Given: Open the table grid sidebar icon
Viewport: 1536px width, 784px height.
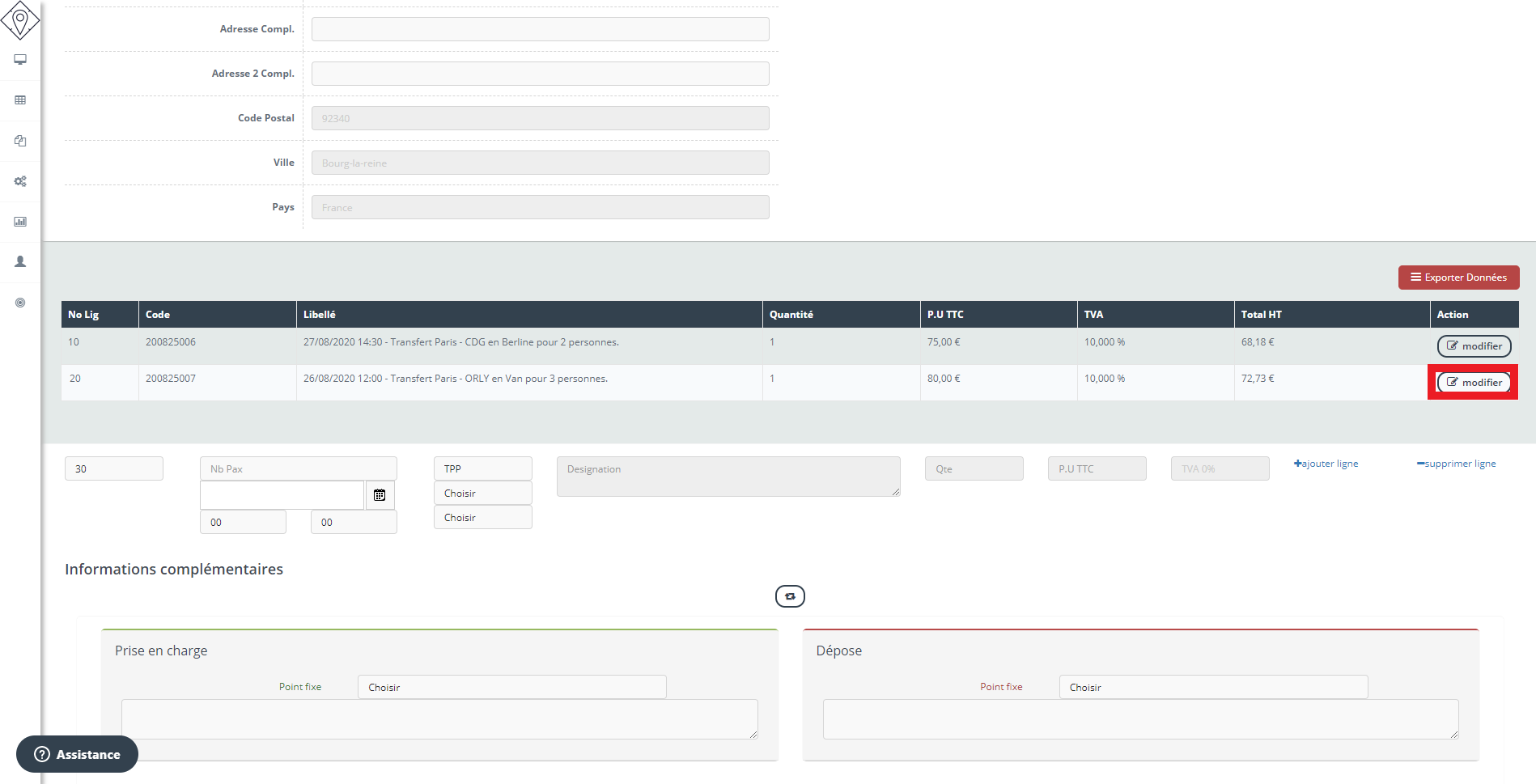Looking at the screenshot, I should 20,100.
